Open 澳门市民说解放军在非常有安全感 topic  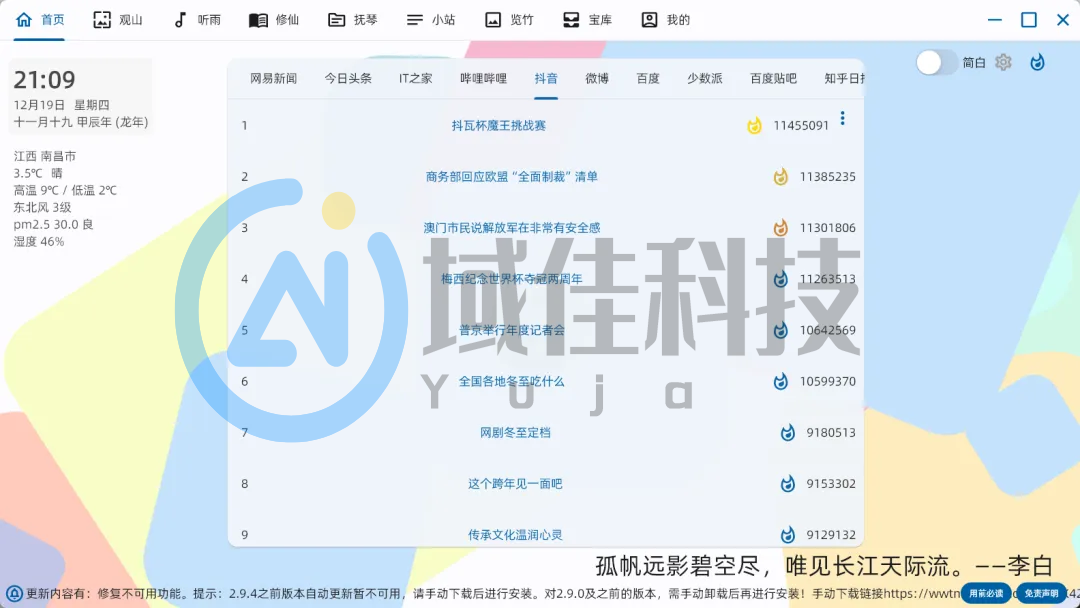click(x=512, y=228)
